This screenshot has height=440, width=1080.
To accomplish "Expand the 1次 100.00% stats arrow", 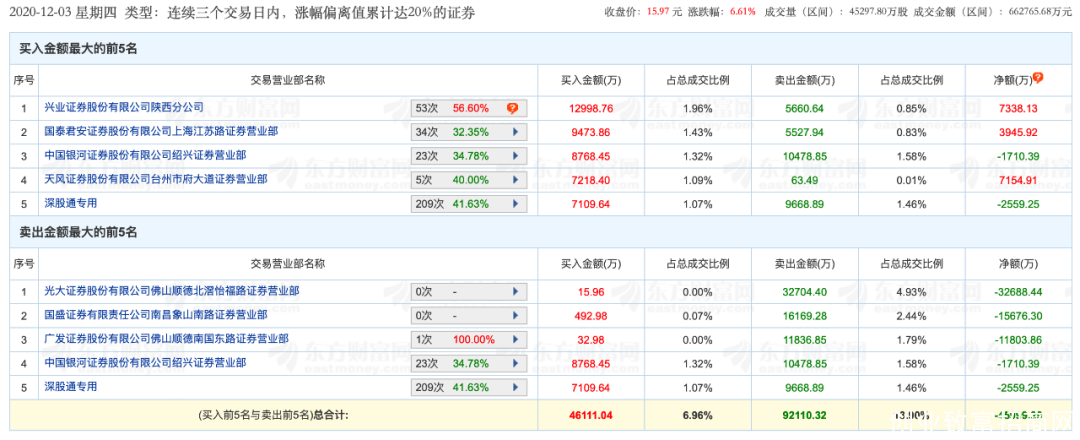I will pos(515,339).
